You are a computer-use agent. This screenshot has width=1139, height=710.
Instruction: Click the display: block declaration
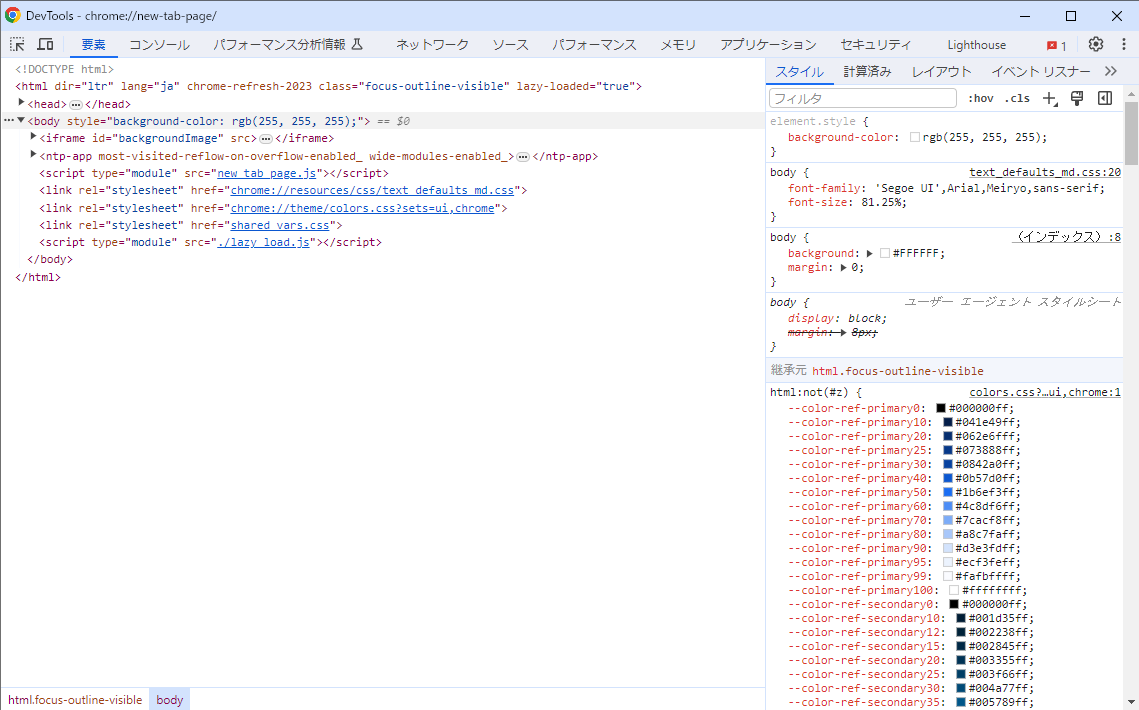(x=837, y=318)
